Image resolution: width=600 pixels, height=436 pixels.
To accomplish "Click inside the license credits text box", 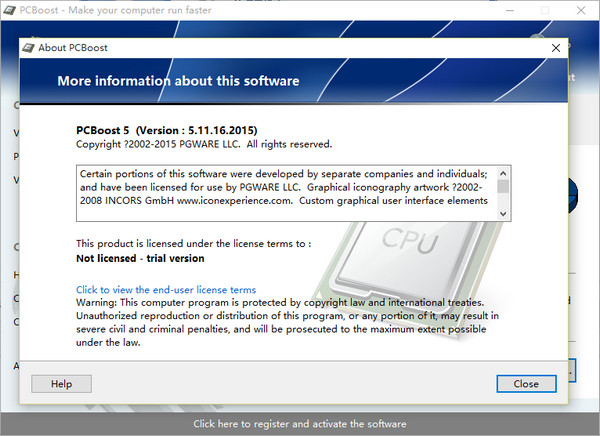I will click(287, 193).
